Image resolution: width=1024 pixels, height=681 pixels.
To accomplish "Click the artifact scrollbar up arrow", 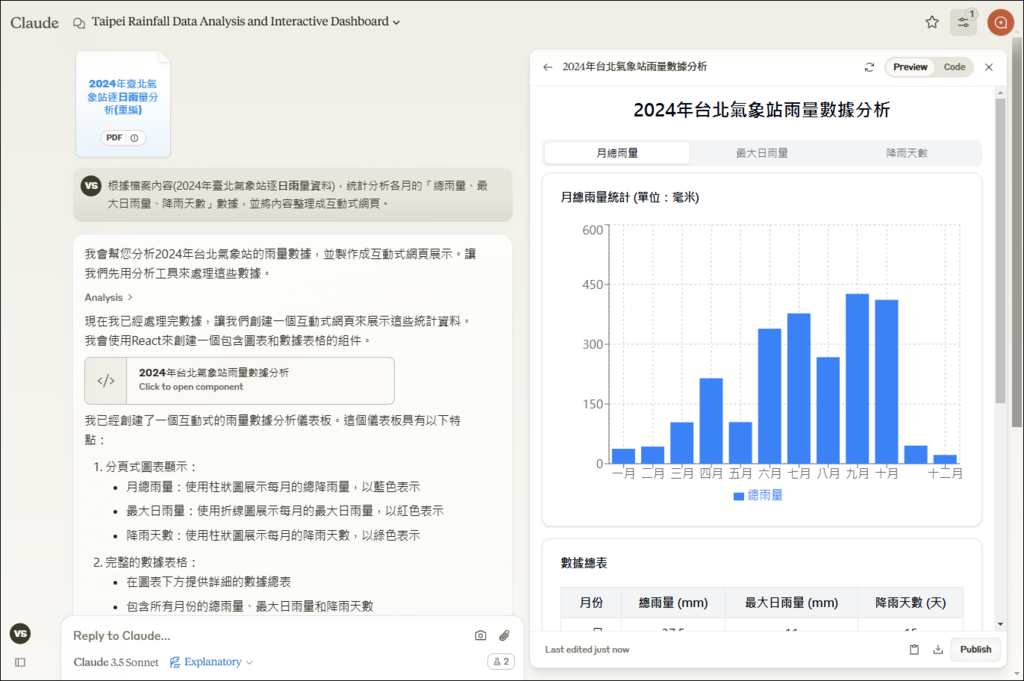I will 1000,93.
